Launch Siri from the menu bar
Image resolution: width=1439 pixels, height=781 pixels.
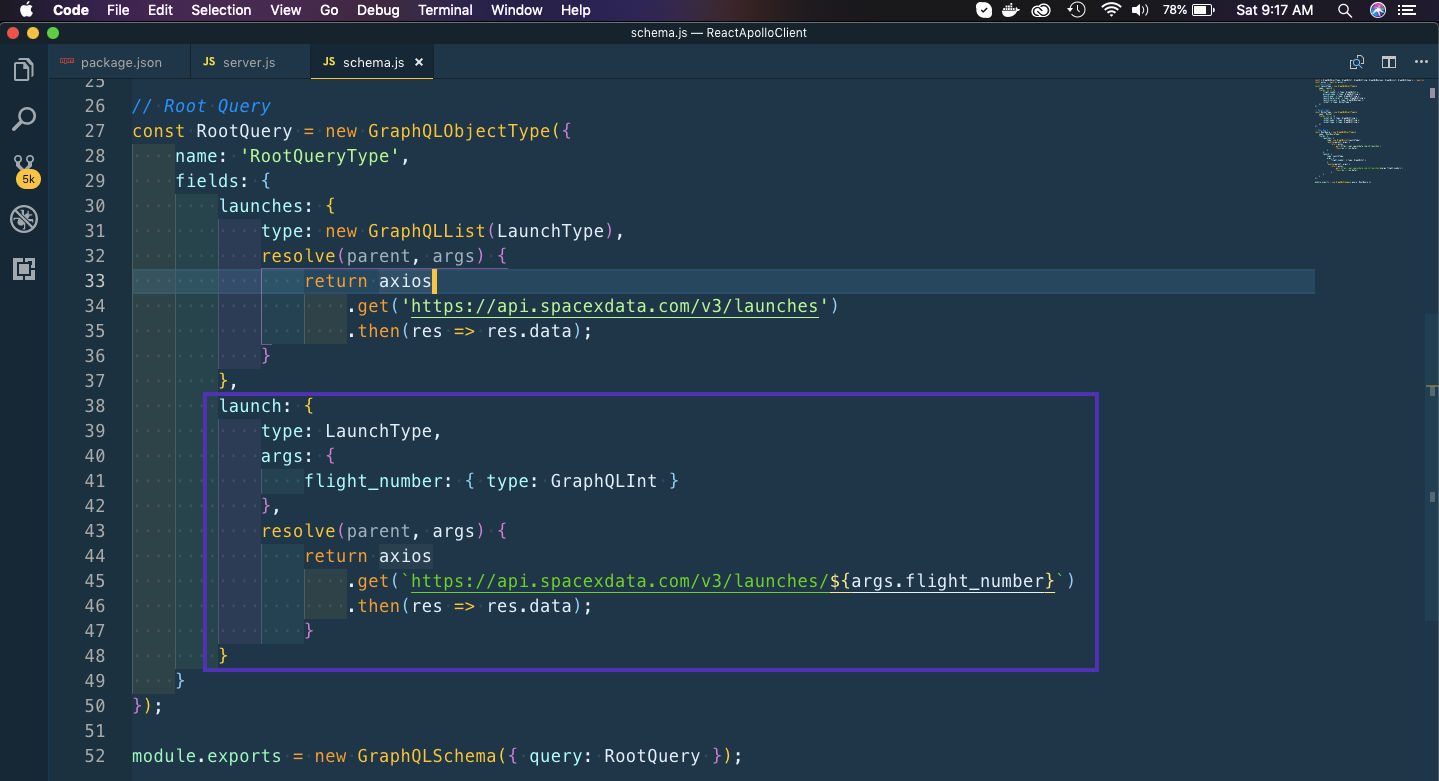click(1378, 10)
